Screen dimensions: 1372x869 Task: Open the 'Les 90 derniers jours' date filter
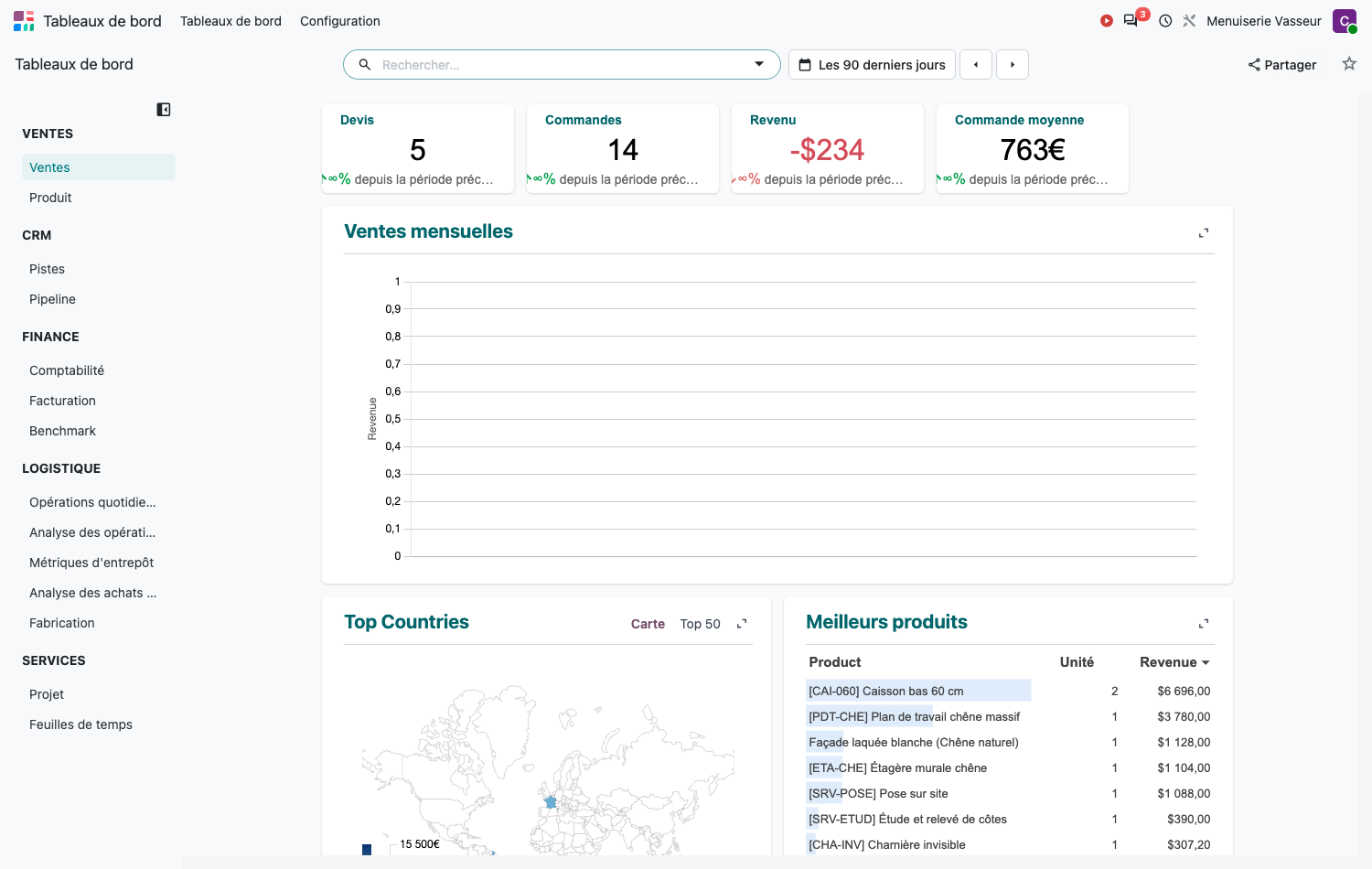click(873, 65)
